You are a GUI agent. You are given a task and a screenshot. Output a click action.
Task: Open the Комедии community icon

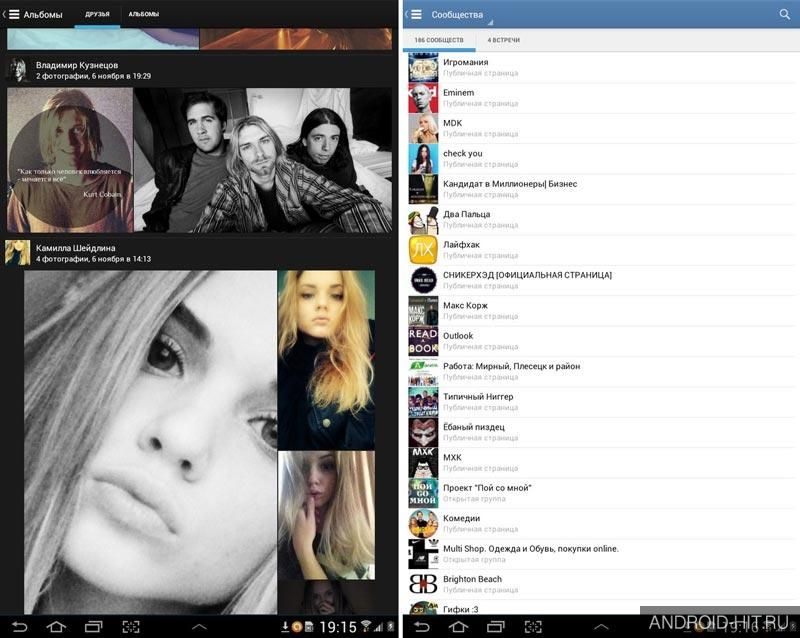(x=423, y=524)
